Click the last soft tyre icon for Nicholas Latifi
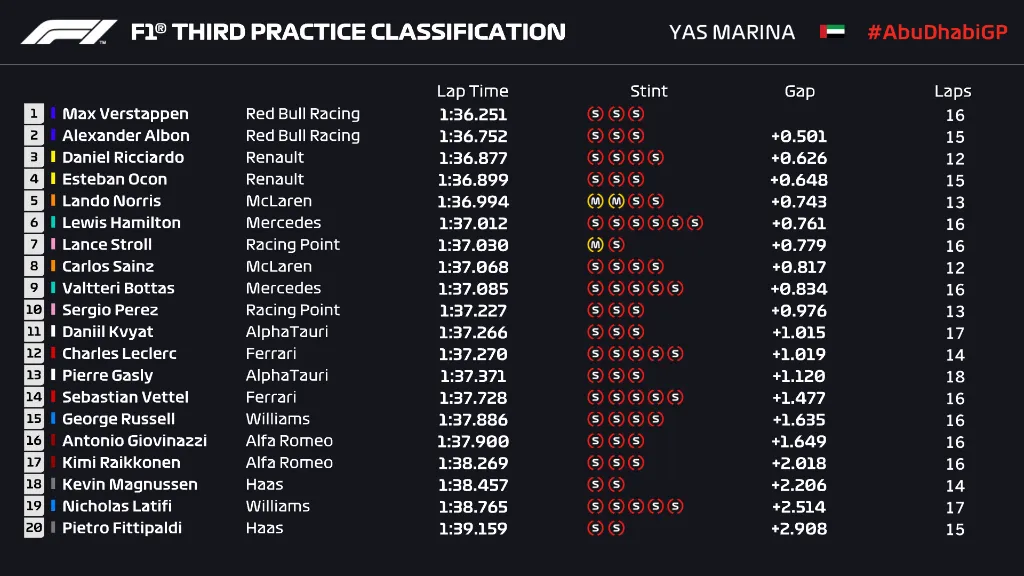This screenshot has height=576, width=1024. coord(675,506)
